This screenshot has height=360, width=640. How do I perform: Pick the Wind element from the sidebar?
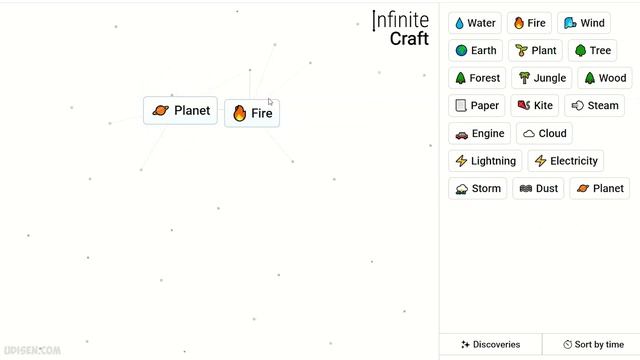[584, 23]
